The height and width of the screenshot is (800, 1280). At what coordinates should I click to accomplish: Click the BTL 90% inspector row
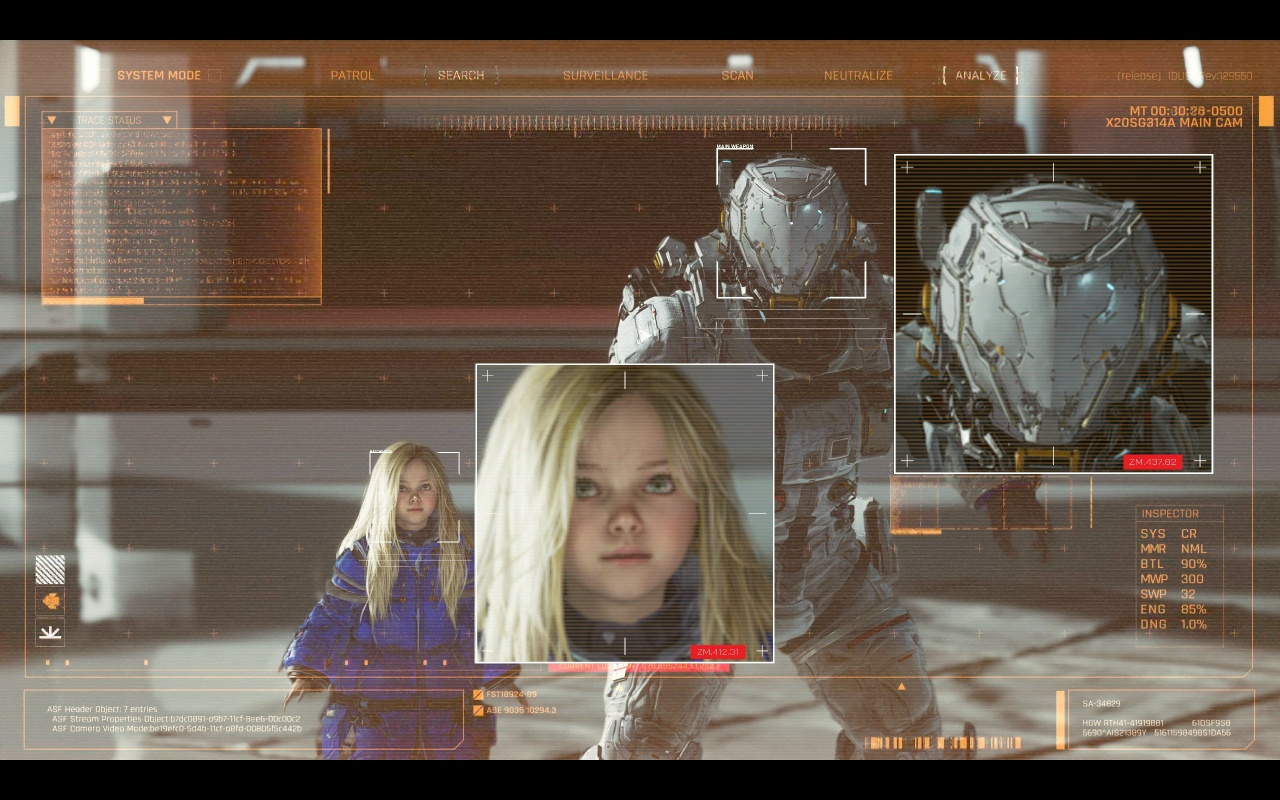pyautogui.click(x=1174, y=564)
